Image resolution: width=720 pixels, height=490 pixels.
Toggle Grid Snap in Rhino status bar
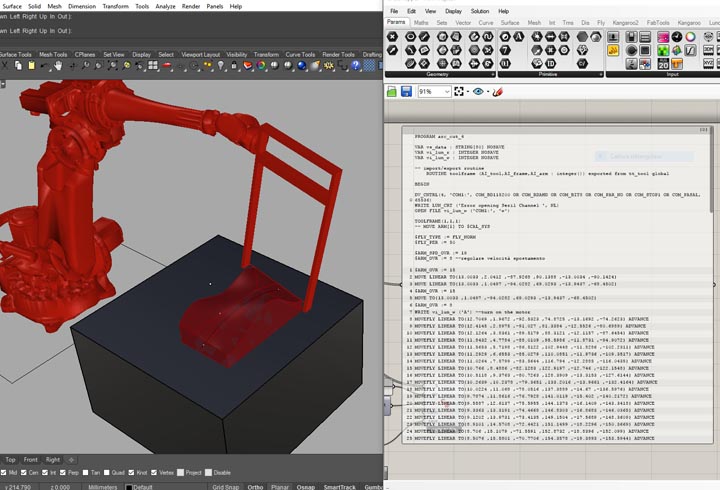(x=225, y=487)
